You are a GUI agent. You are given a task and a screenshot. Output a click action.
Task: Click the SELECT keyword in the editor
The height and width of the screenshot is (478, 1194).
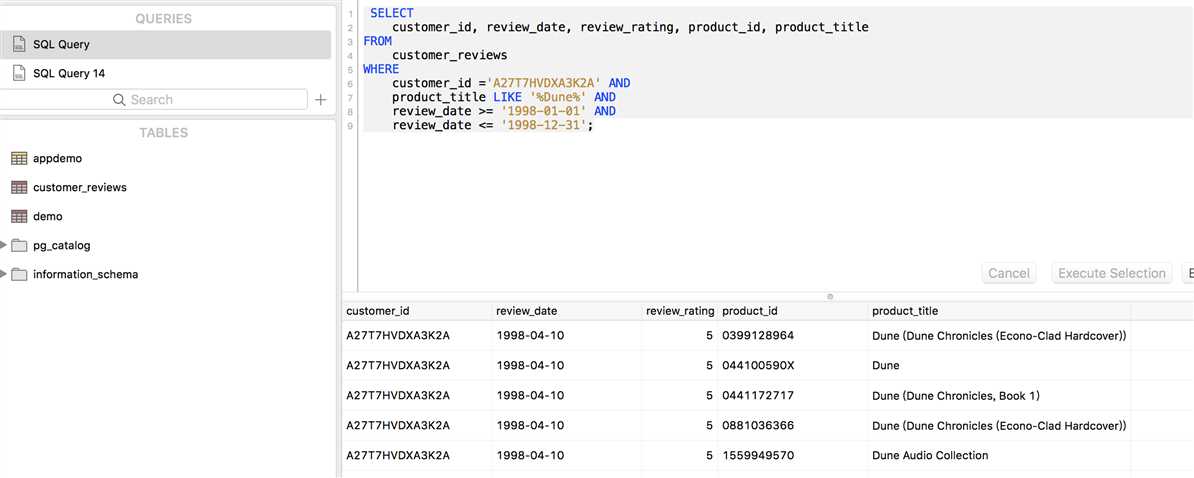[x=392, y=13]
